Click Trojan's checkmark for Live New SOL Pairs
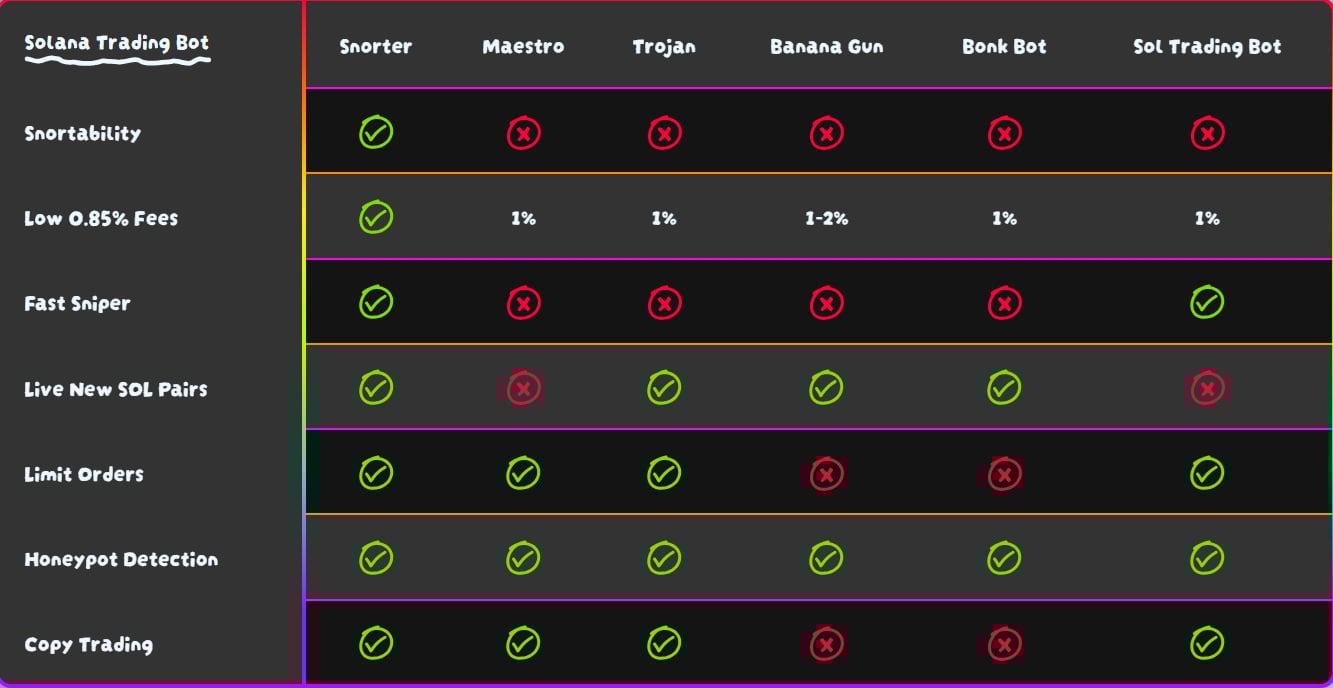The height and width of the screenshot is (688, 1333). [664, 388]
